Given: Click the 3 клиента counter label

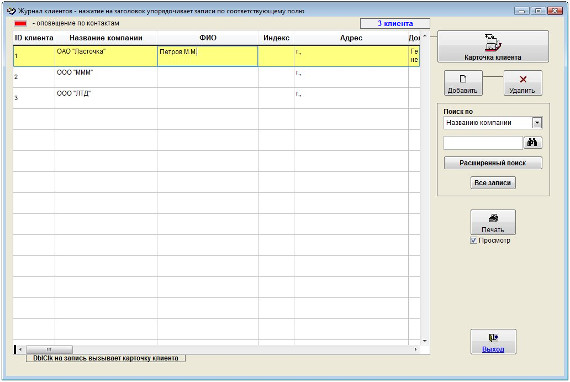Looking at the screenshot, I should coord(395,23).
